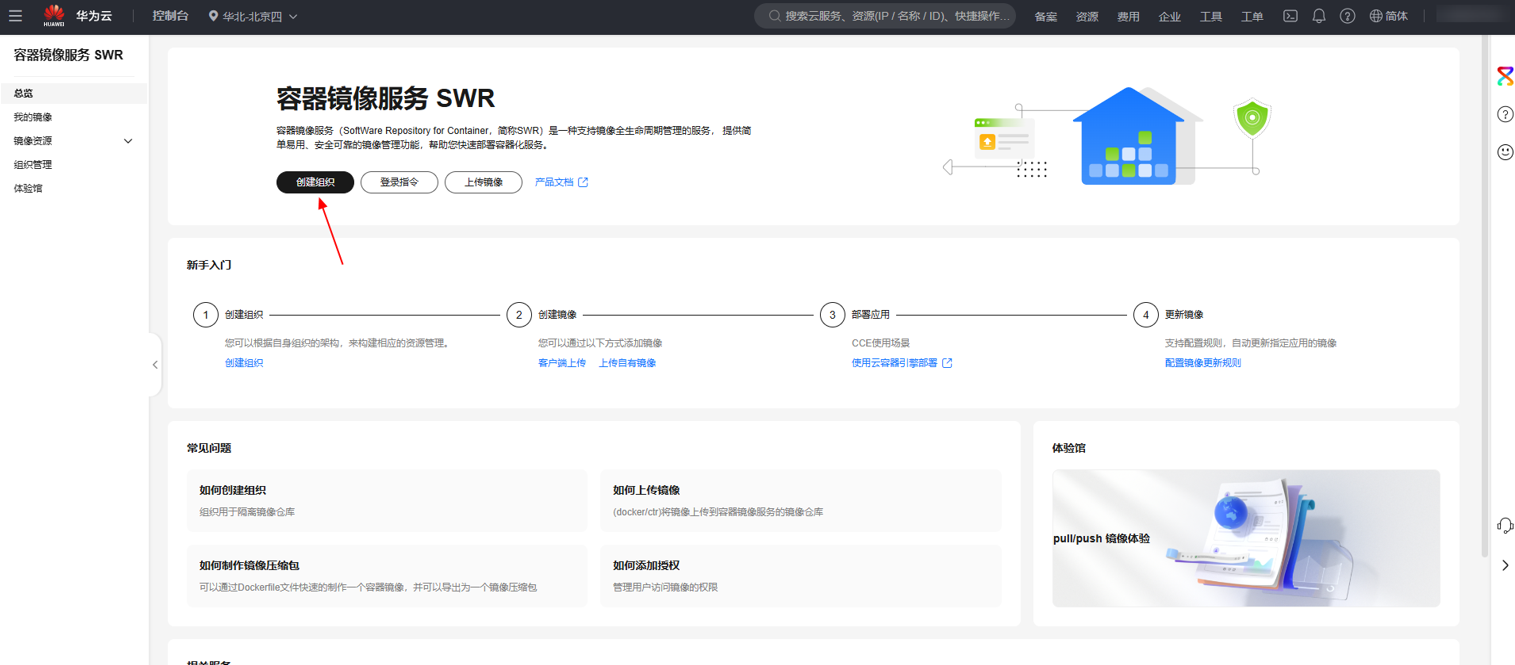This screenshot has height=665, width=1515.
Task: Click the colorful assistant icon at top right
Action: coord(1505,76)
